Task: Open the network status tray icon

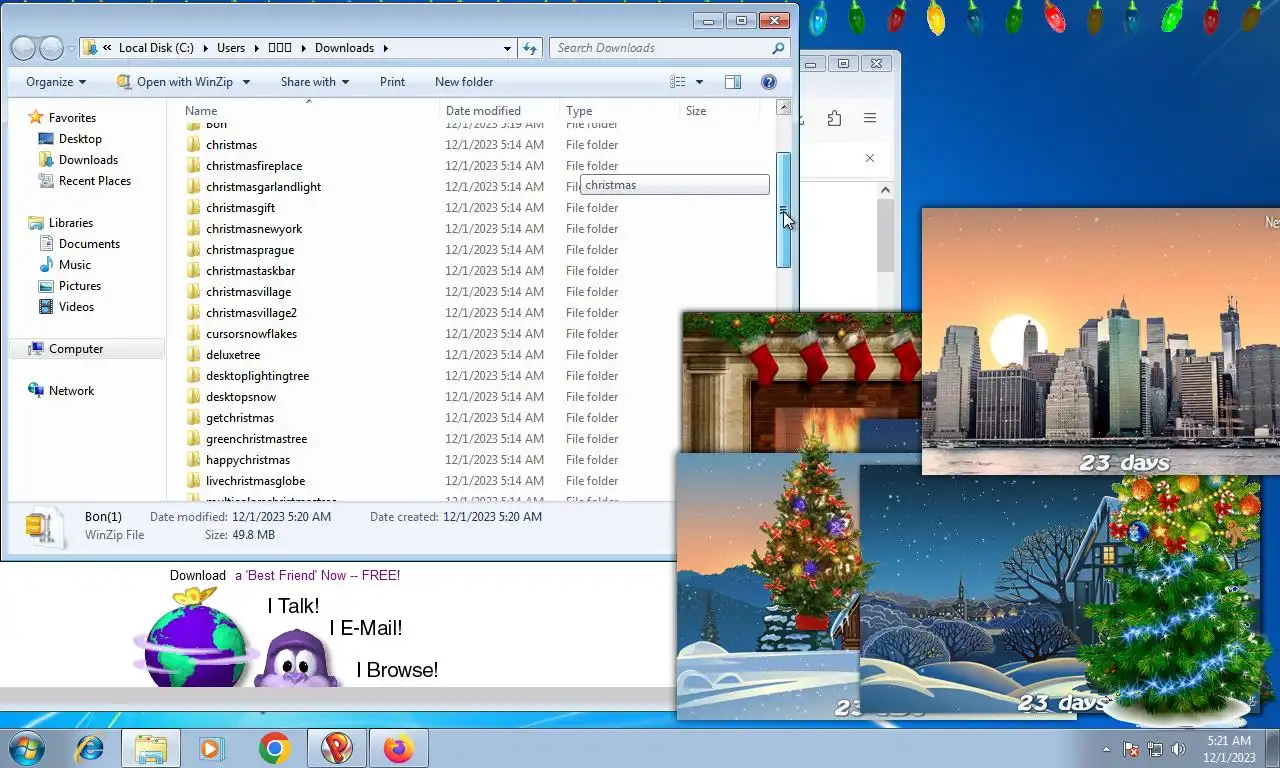Action: point(1155,749)
